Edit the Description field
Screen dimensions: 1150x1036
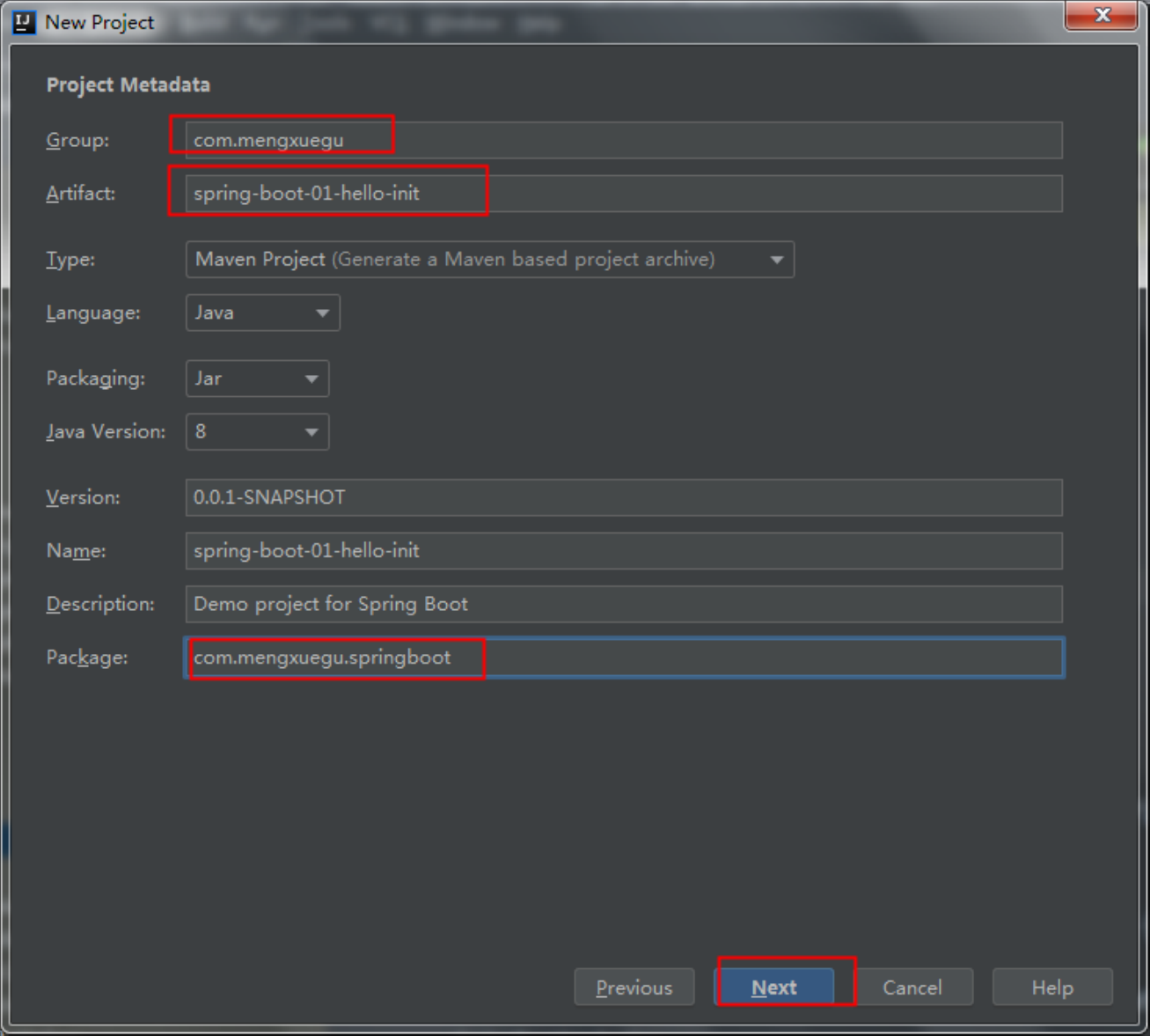[x=624, y=604]
